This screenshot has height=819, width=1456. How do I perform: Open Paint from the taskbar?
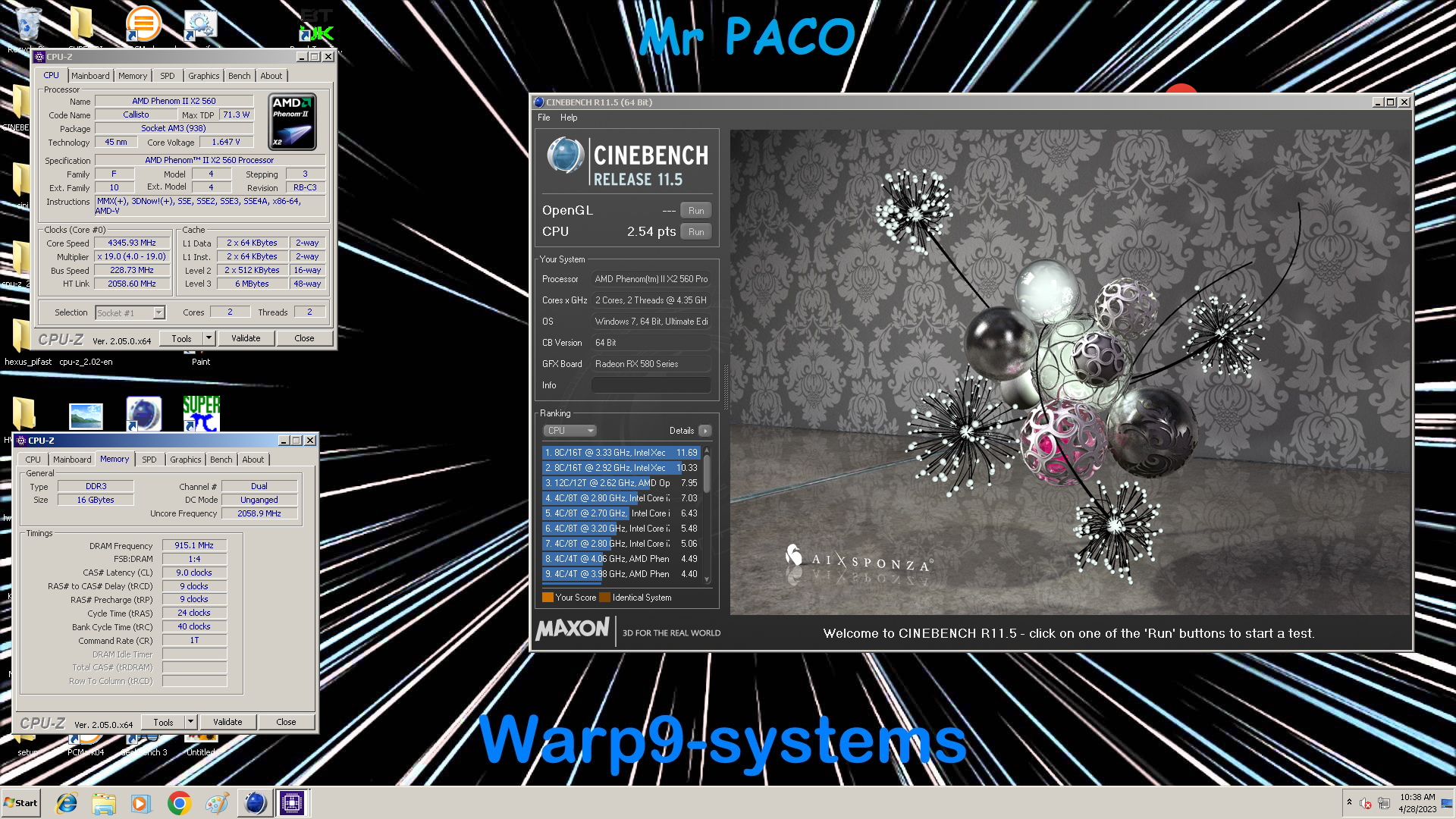pos(216,803)
